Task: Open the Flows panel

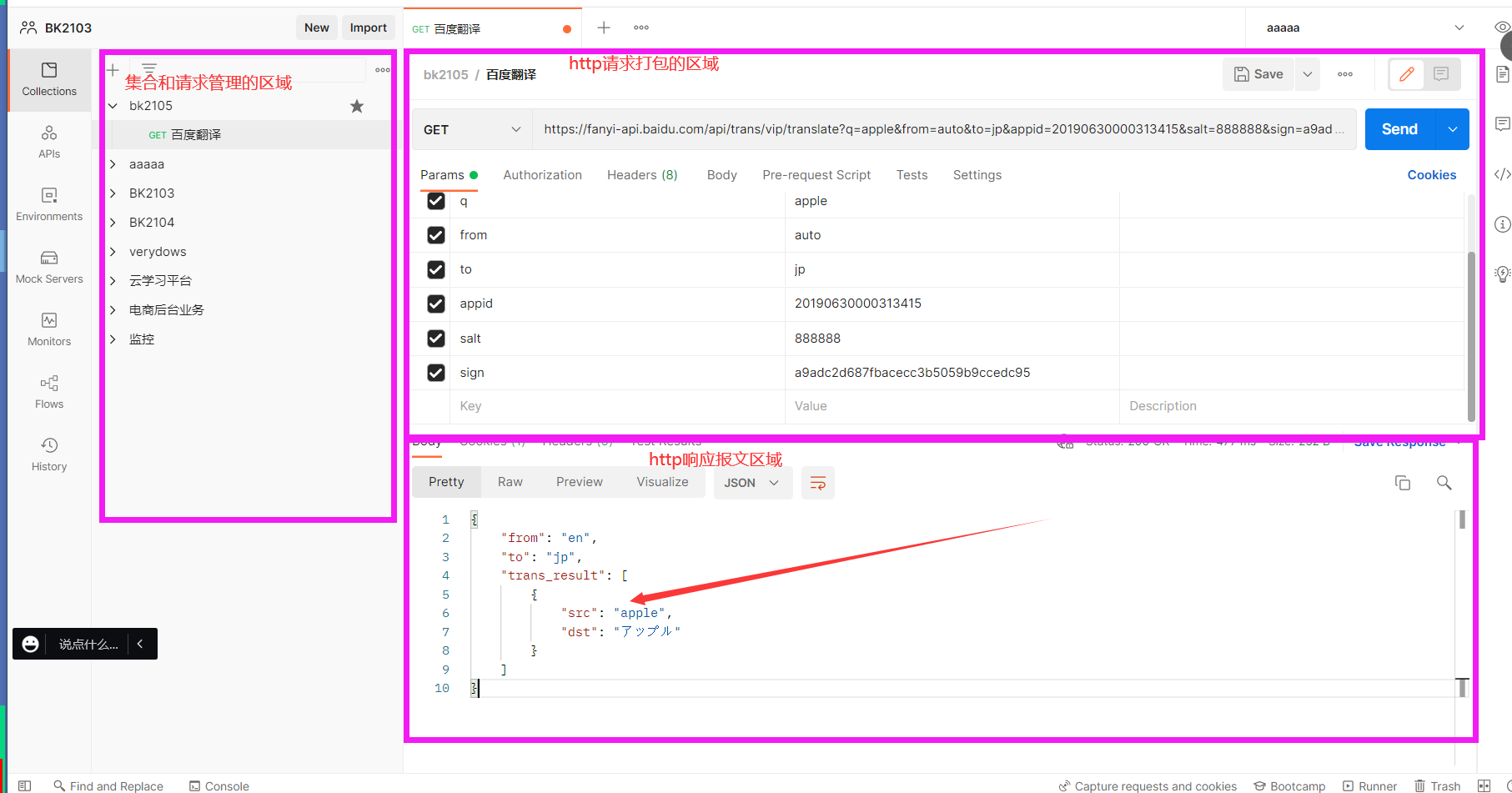Action: tap(48, 391)
